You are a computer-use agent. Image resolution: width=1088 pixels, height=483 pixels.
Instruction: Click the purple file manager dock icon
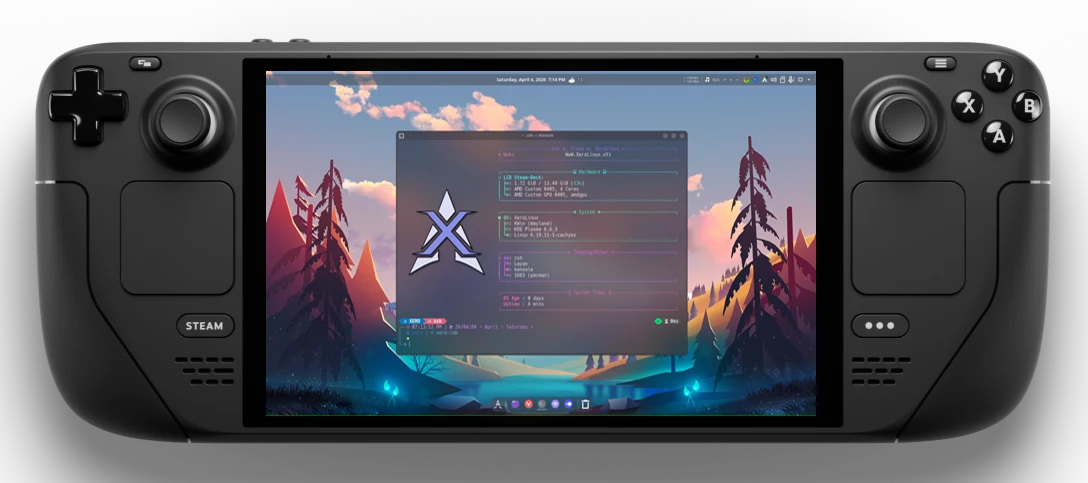pos(516,404)
